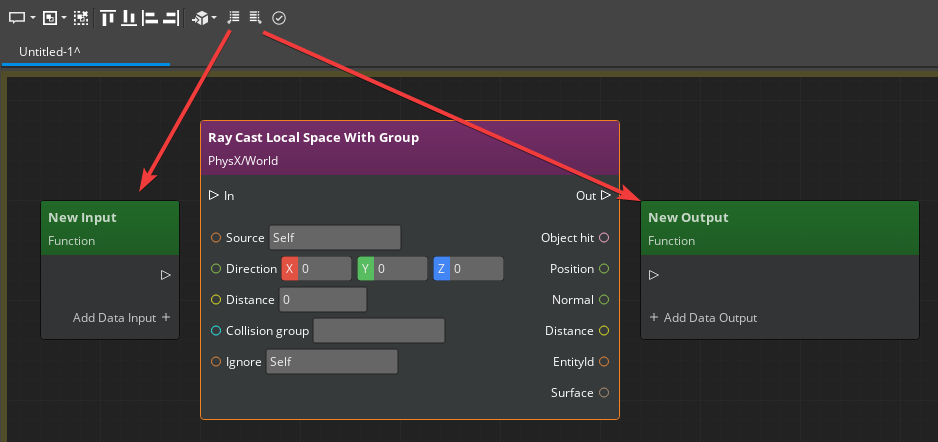Open the cube icon's dropdown arrow
938x442 pixels.
[214, 18]
